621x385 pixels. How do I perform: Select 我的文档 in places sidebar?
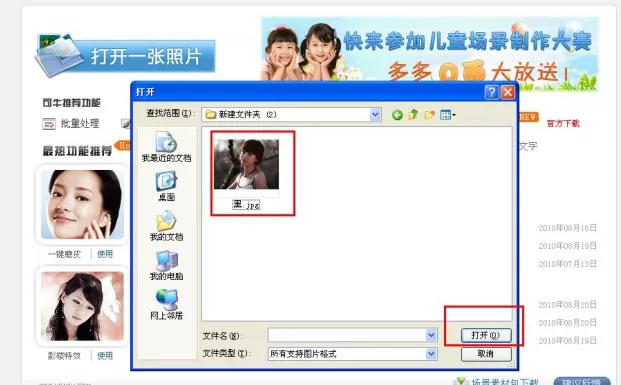[x=166, y=225]
